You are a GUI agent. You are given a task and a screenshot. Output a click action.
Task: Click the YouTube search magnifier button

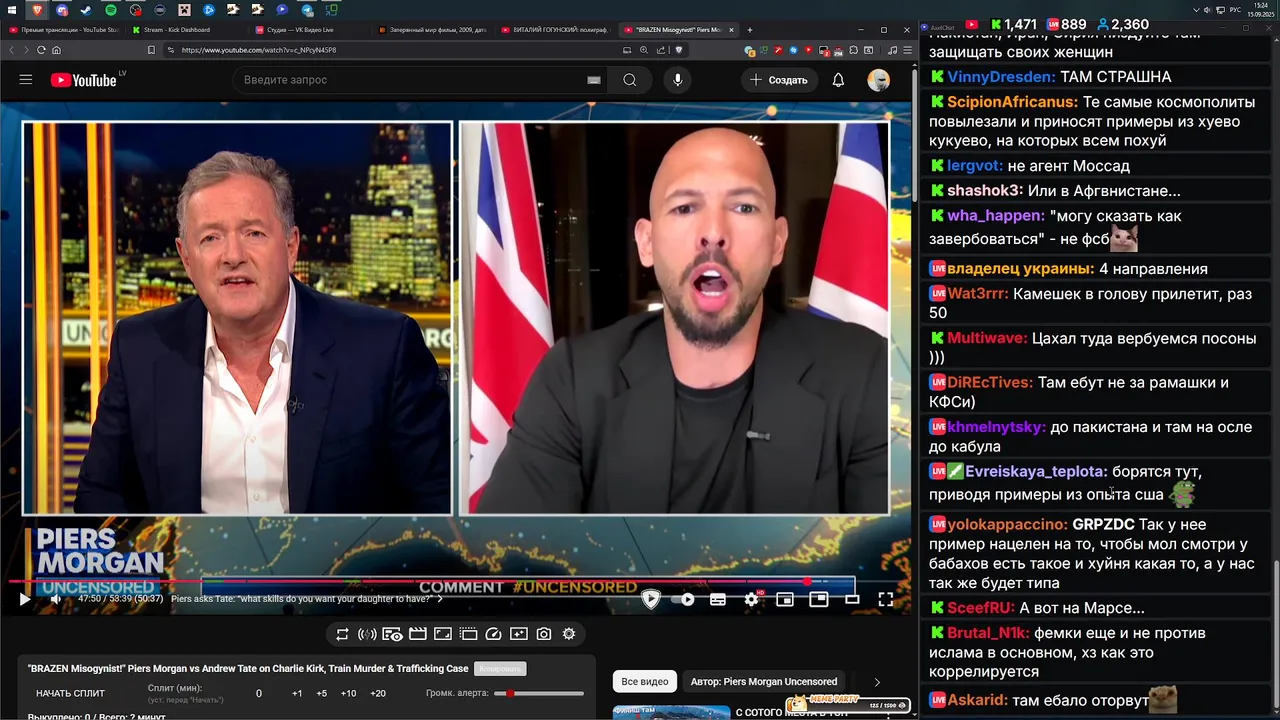[x=629, y=80]
